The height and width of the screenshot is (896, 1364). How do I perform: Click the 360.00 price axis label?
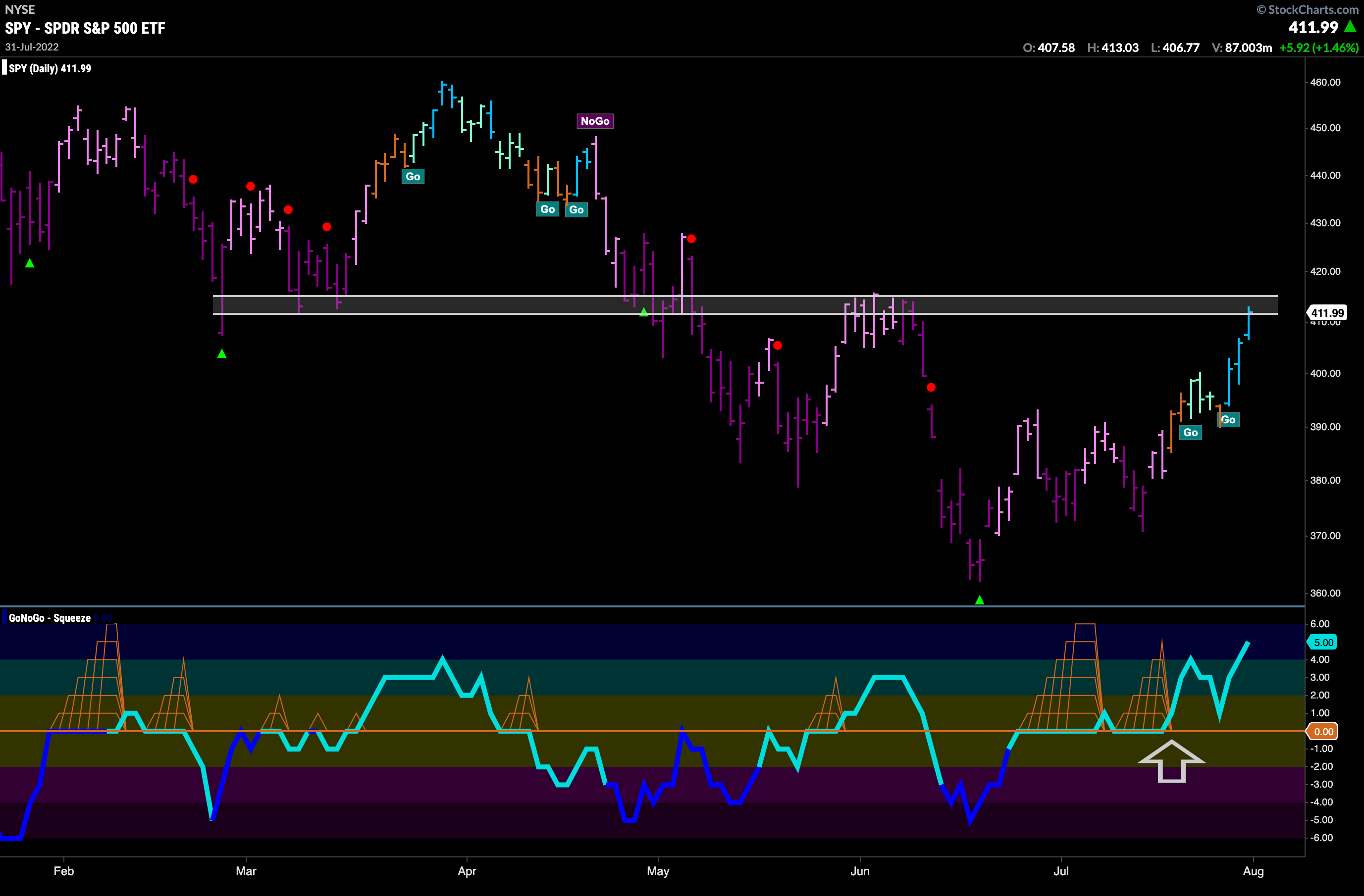coord(1325,593)
